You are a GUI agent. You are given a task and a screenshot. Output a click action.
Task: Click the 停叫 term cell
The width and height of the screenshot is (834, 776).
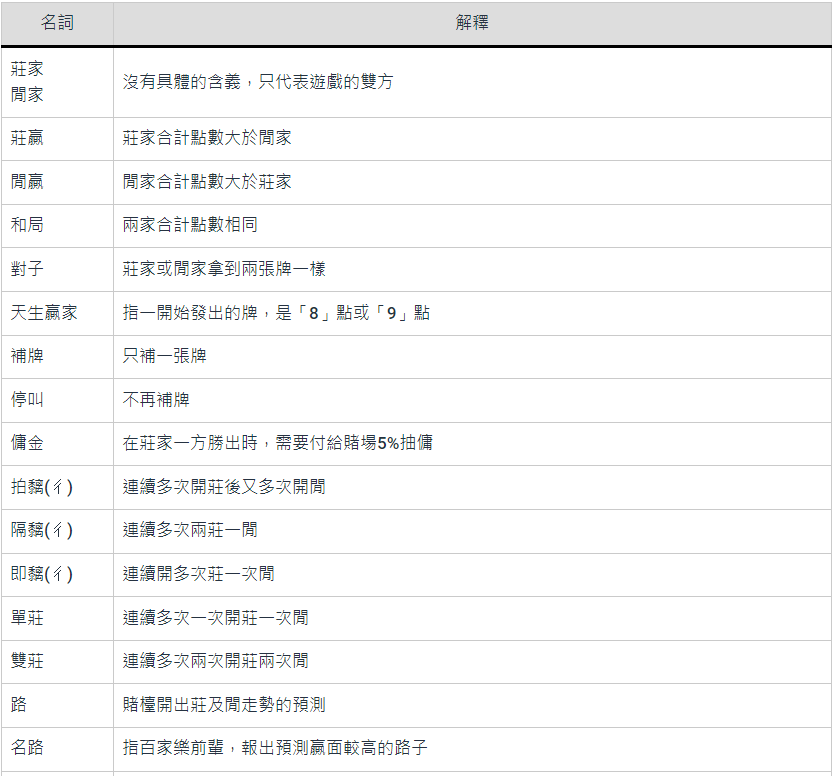28,400
